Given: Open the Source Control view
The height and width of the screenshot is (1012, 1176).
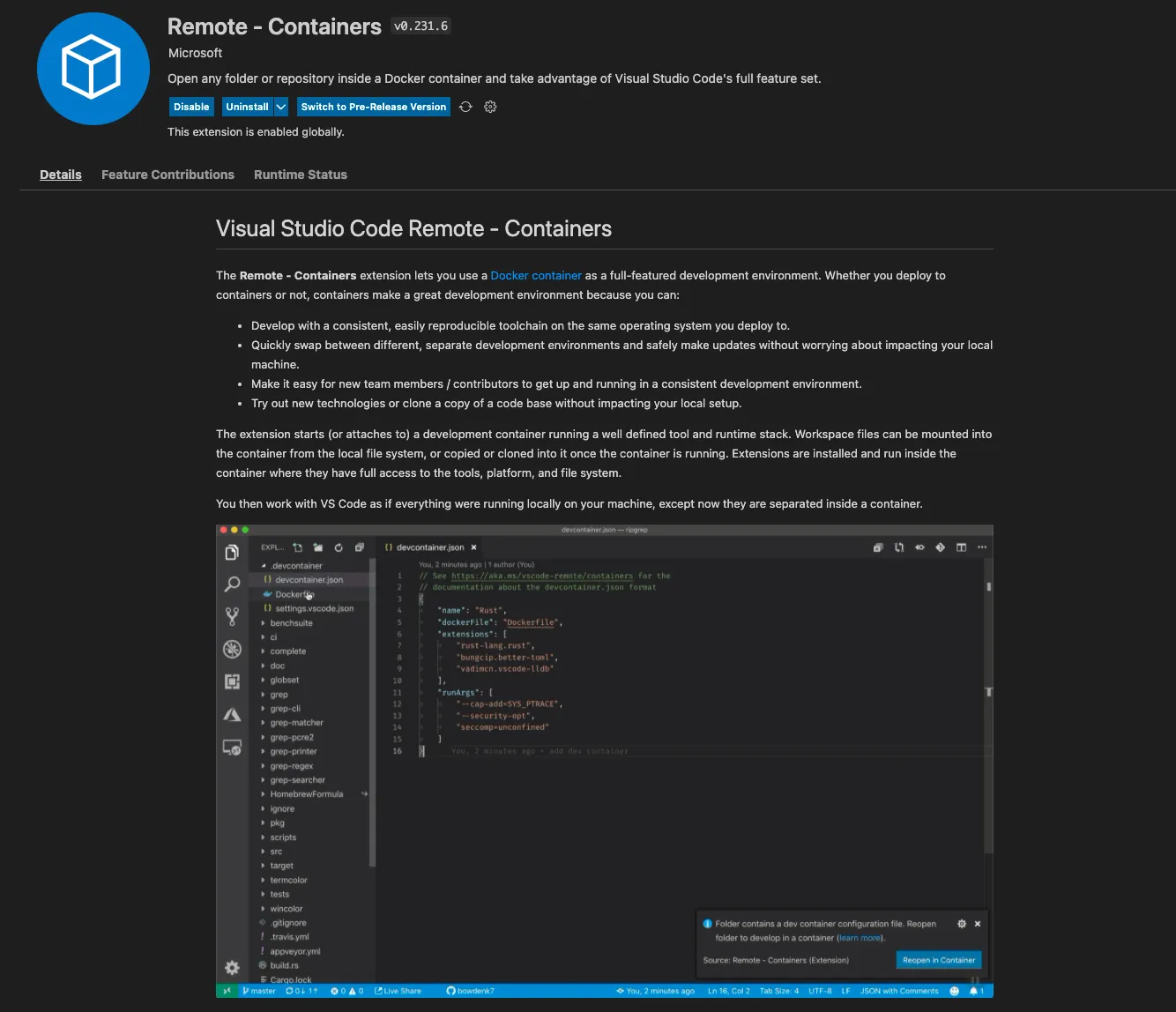Looking at the screenshot, I should pyautogui.click(x=232, y=615).
